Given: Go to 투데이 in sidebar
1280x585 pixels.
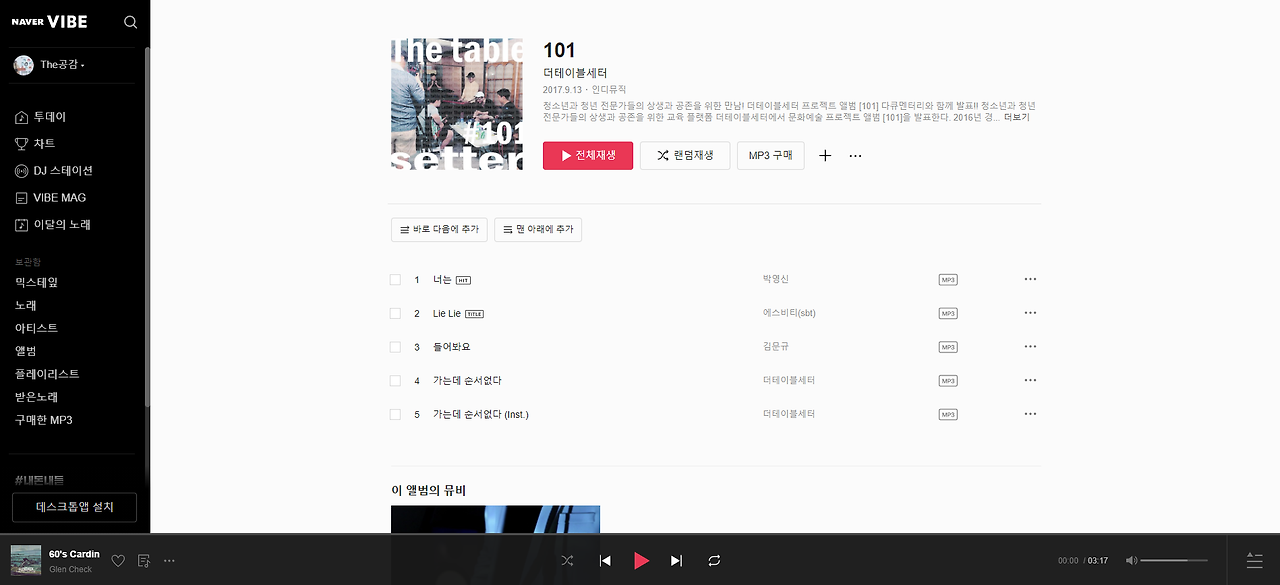Looking at the screenshot, I should [41, 117].
